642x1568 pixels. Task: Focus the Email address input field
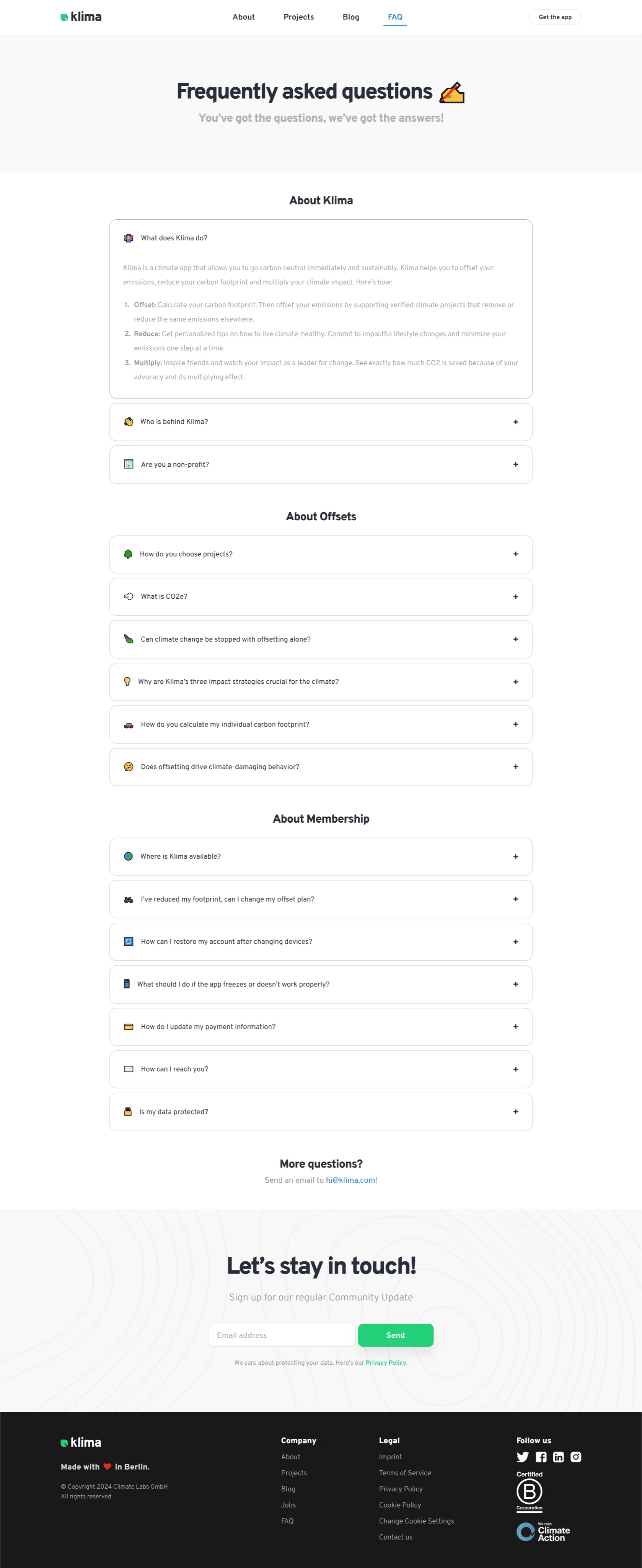coord(282,1335)
